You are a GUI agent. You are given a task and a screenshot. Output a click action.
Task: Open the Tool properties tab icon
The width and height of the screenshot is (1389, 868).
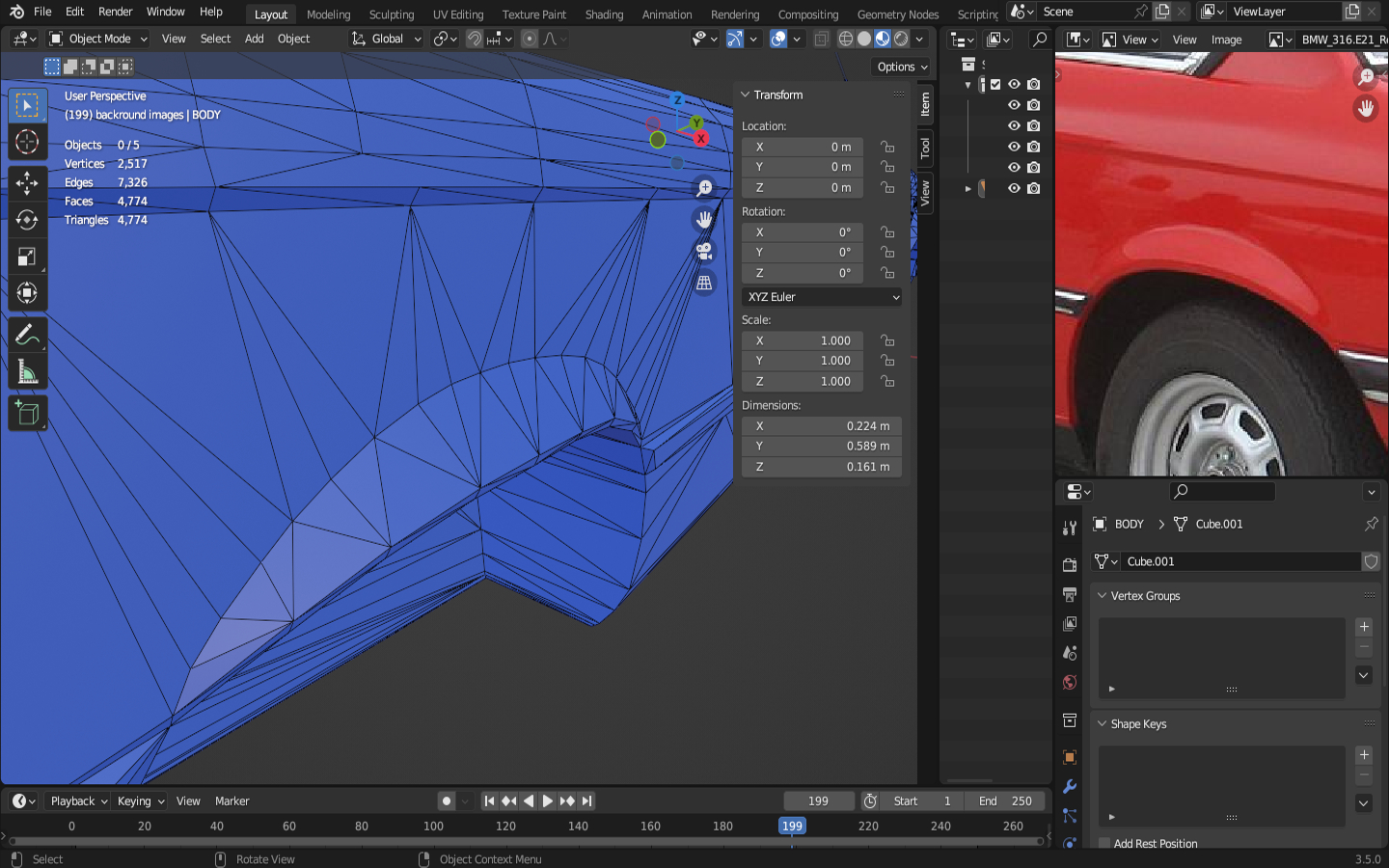[1070, 528]
